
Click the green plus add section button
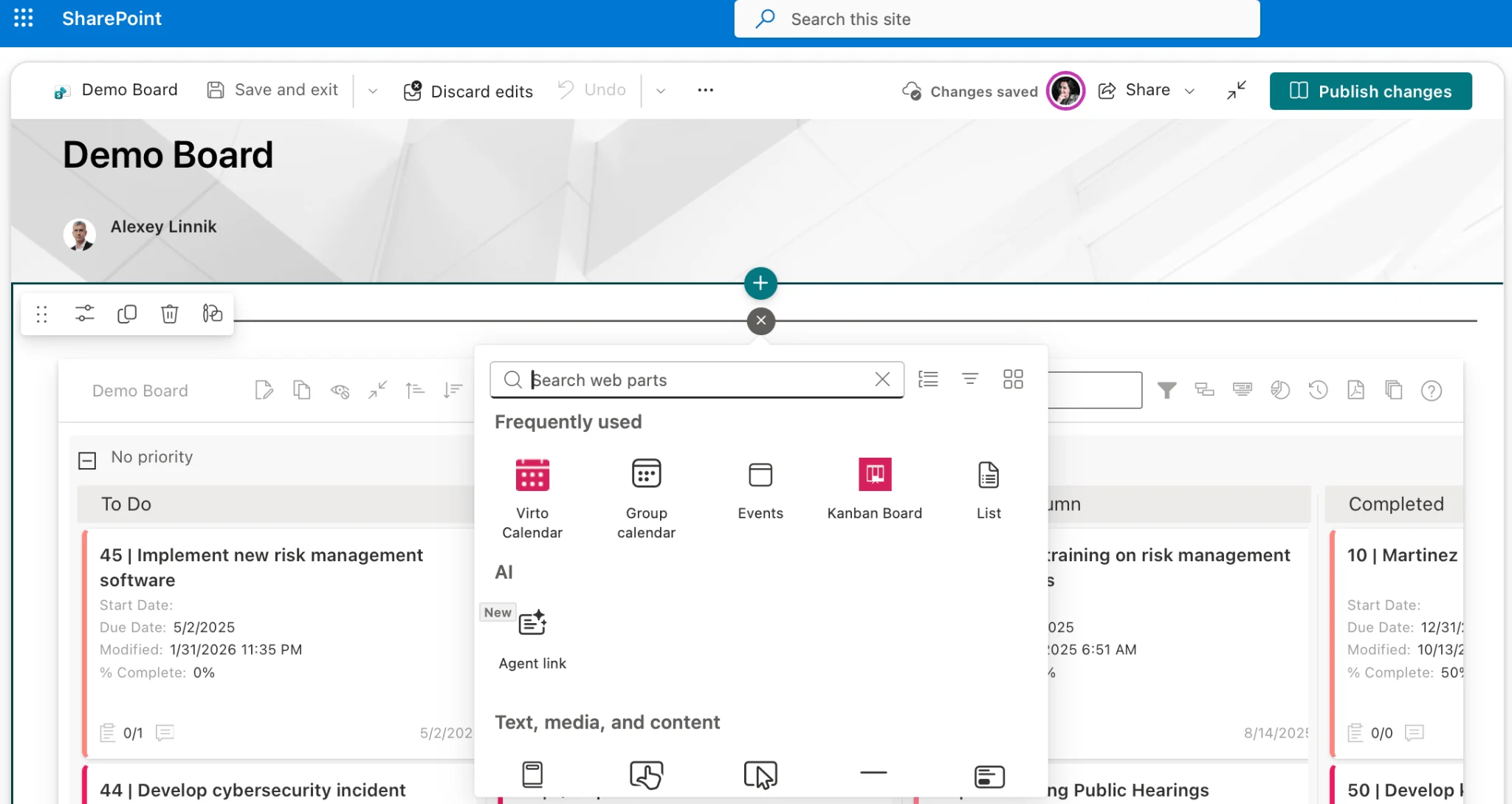761,284
